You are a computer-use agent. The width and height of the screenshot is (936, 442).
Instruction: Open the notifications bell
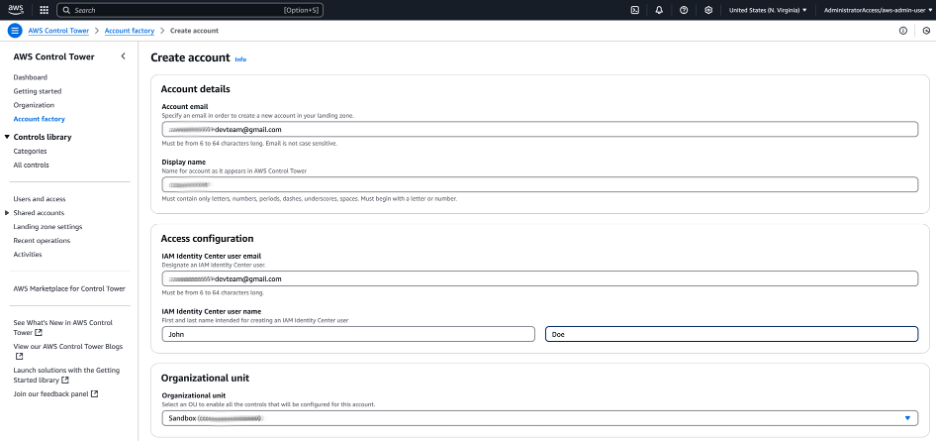(x=659, y=10)
